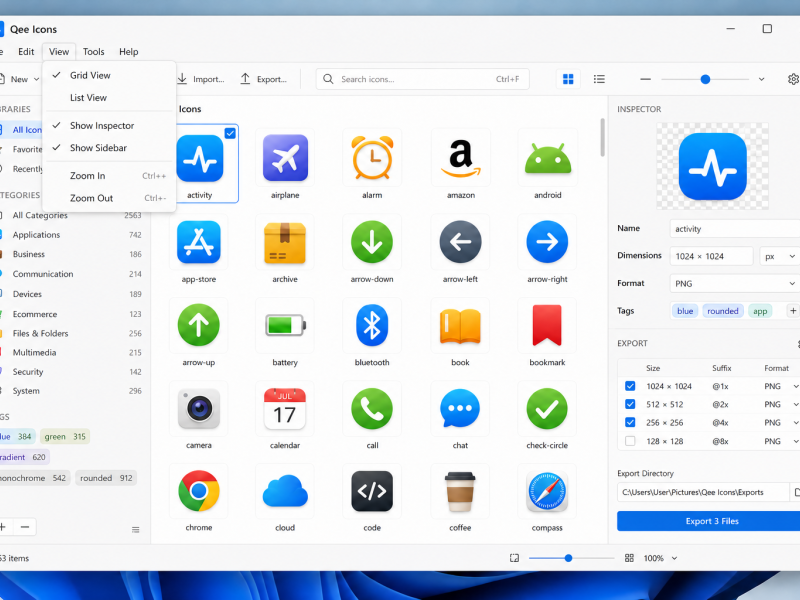Open the dimensions unit px dropdown
Screen dimensions: 800x600
780,256
